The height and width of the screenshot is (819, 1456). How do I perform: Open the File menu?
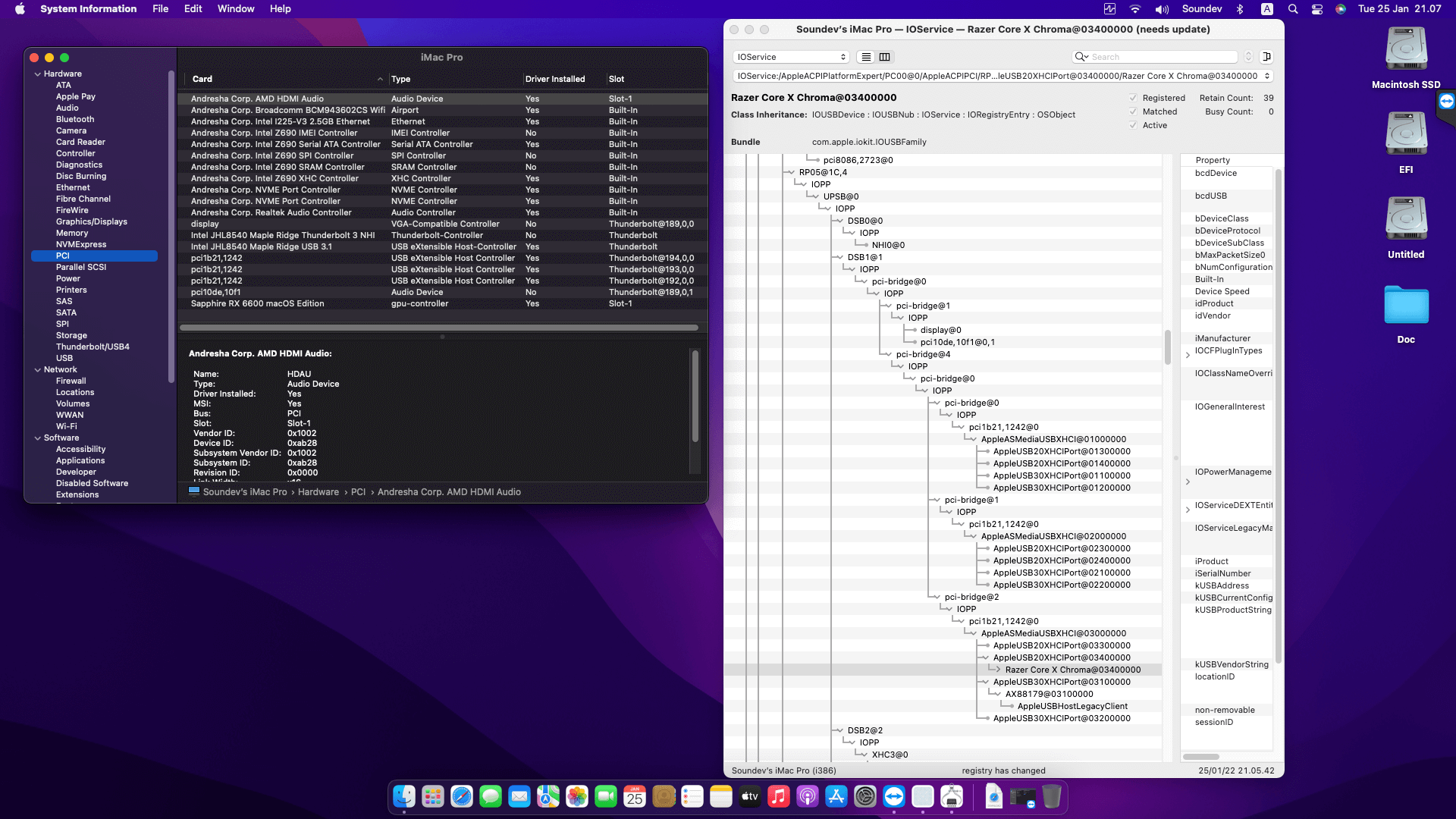point(160,9)
